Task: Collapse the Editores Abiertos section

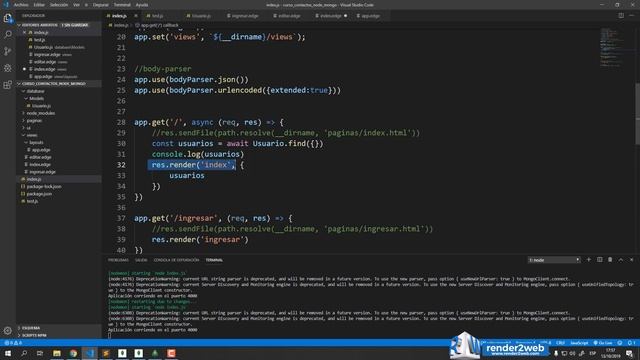Action: (59, 25)
